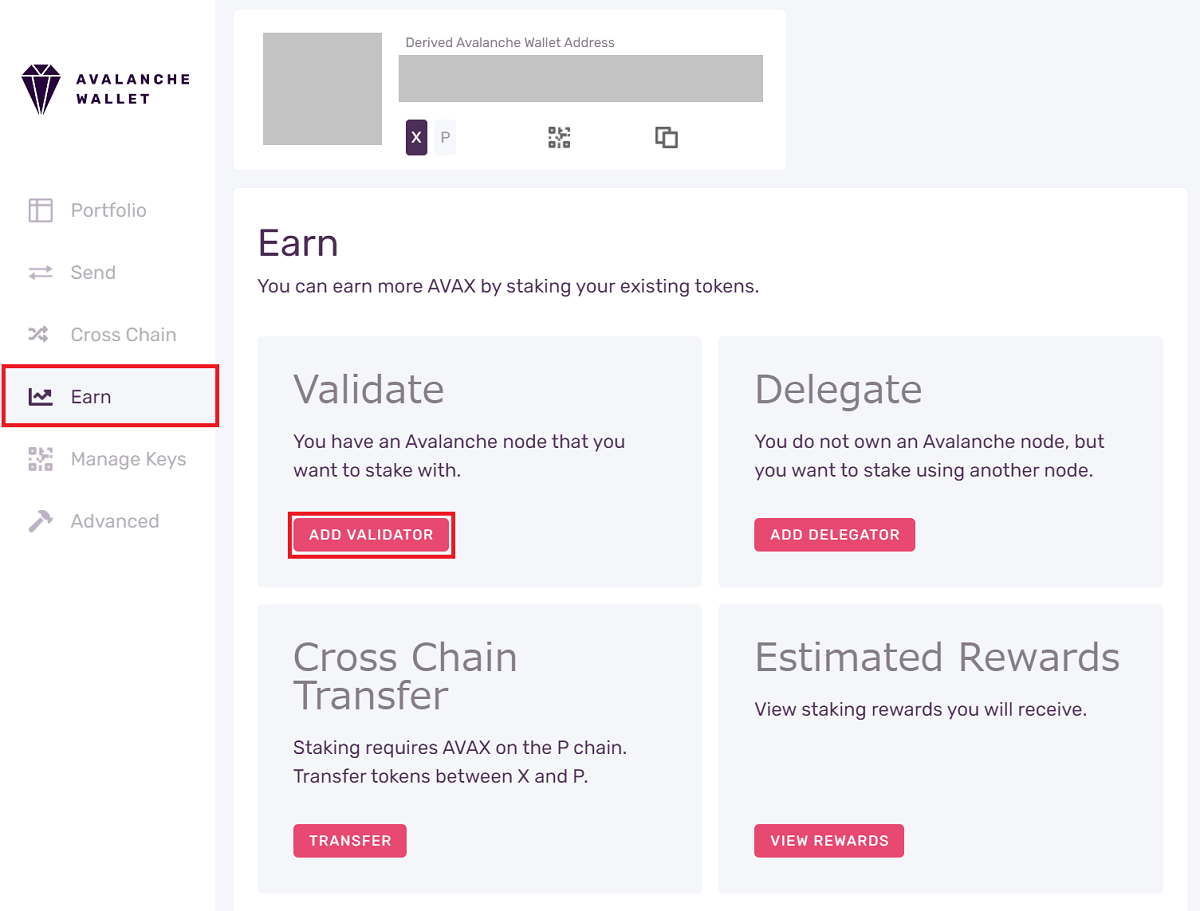Click the derived wallet address field

coord(581,78)
